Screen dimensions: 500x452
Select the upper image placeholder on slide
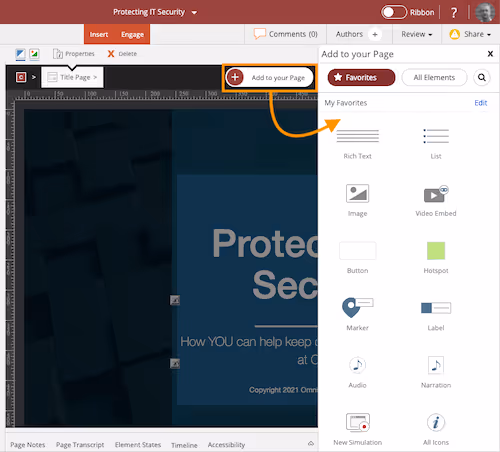pos(175,300)
